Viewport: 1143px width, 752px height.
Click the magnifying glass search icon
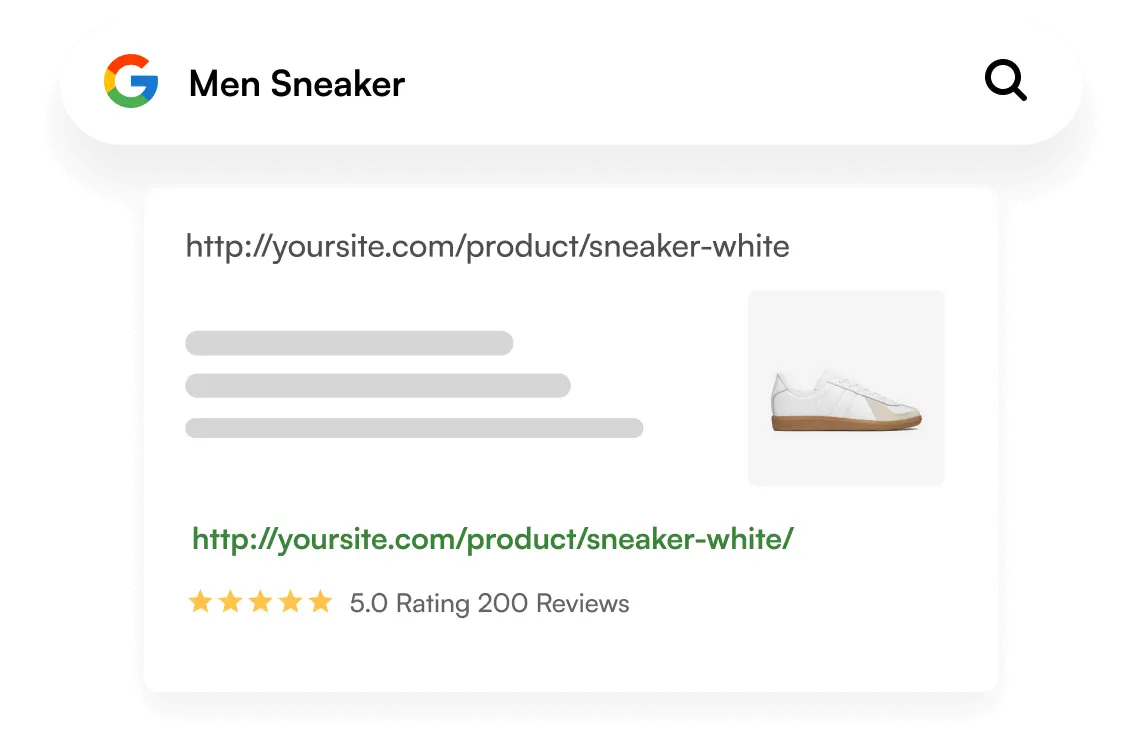tap(1005, 81)
